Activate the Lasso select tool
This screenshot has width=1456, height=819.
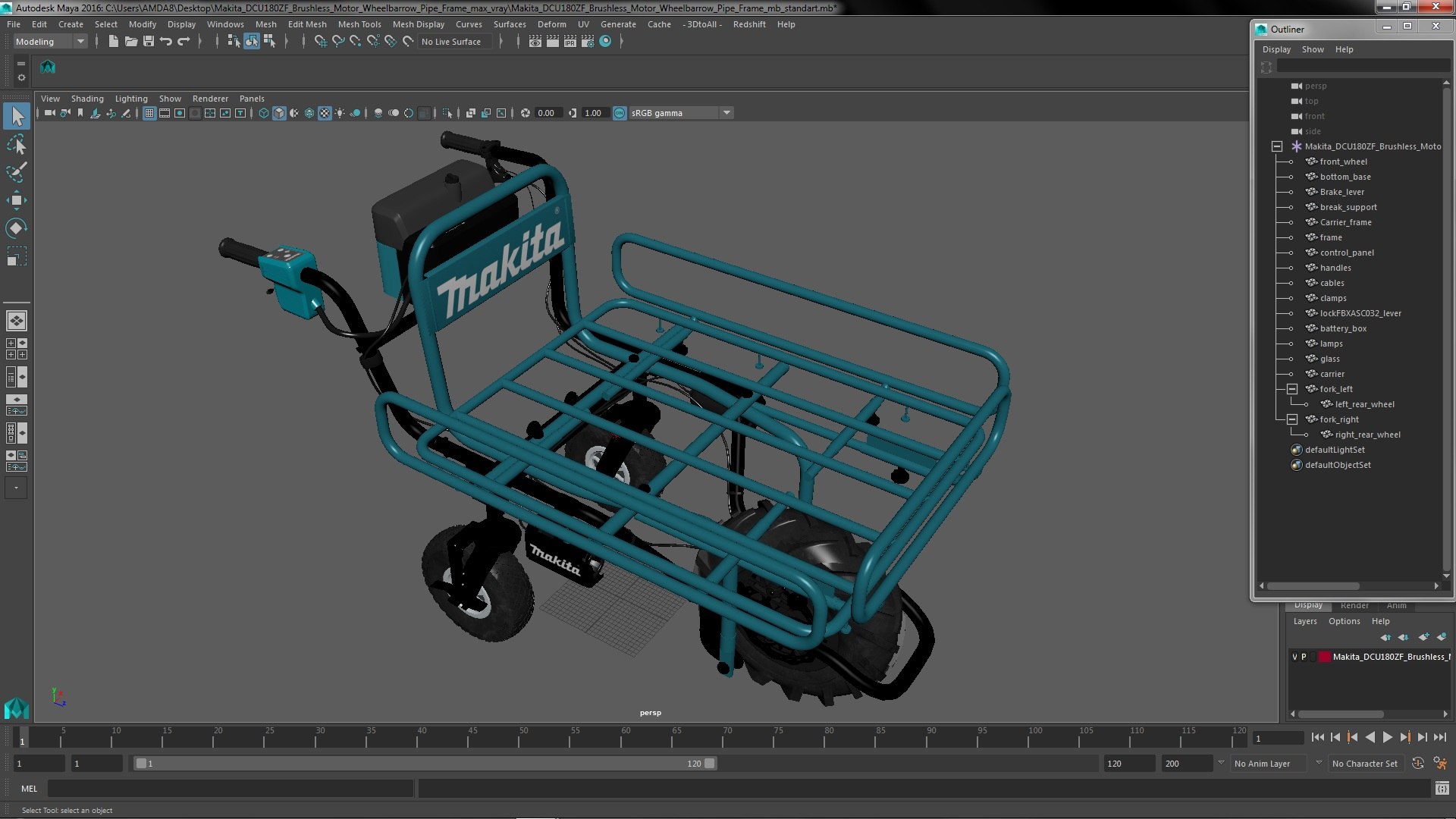pos(16,144)
